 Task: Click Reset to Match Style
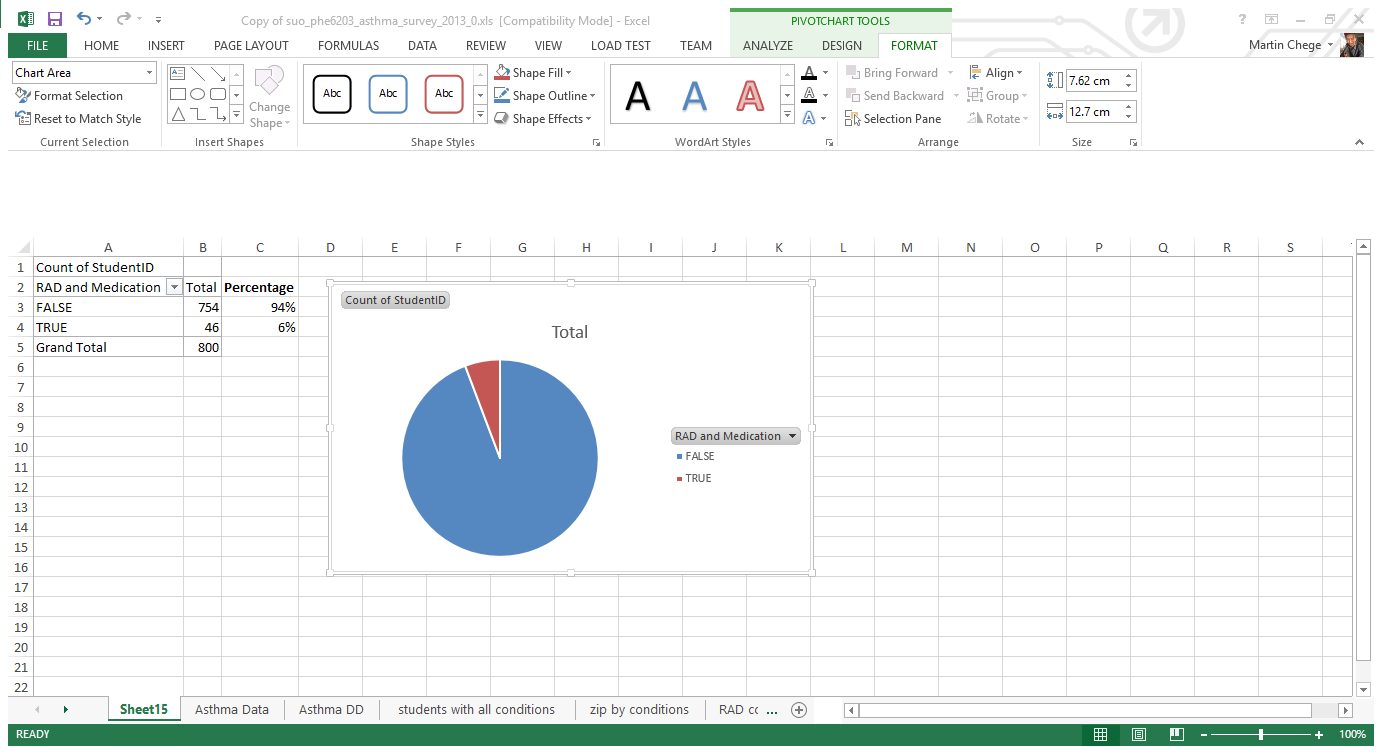click(78, 119)
